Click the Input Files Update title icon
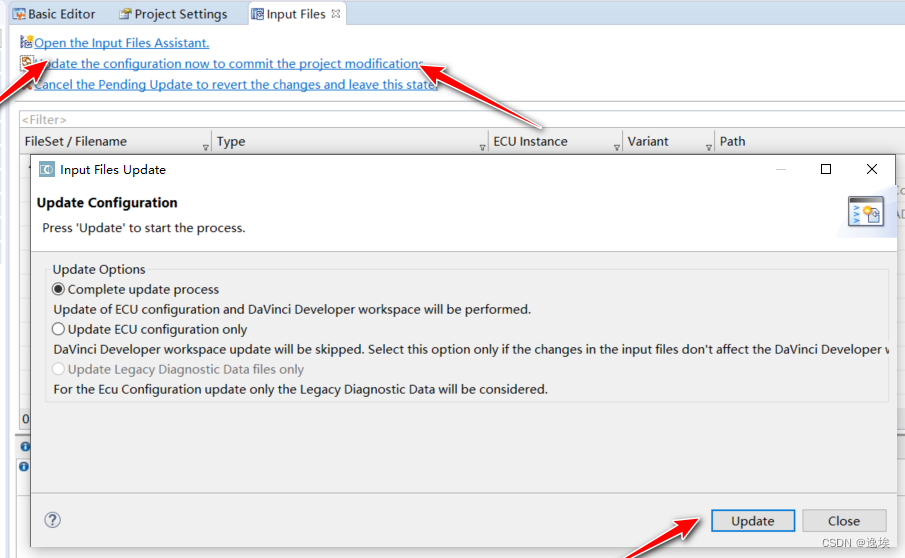The height and width of the screenshot is (558, 905). click(47, 170)
